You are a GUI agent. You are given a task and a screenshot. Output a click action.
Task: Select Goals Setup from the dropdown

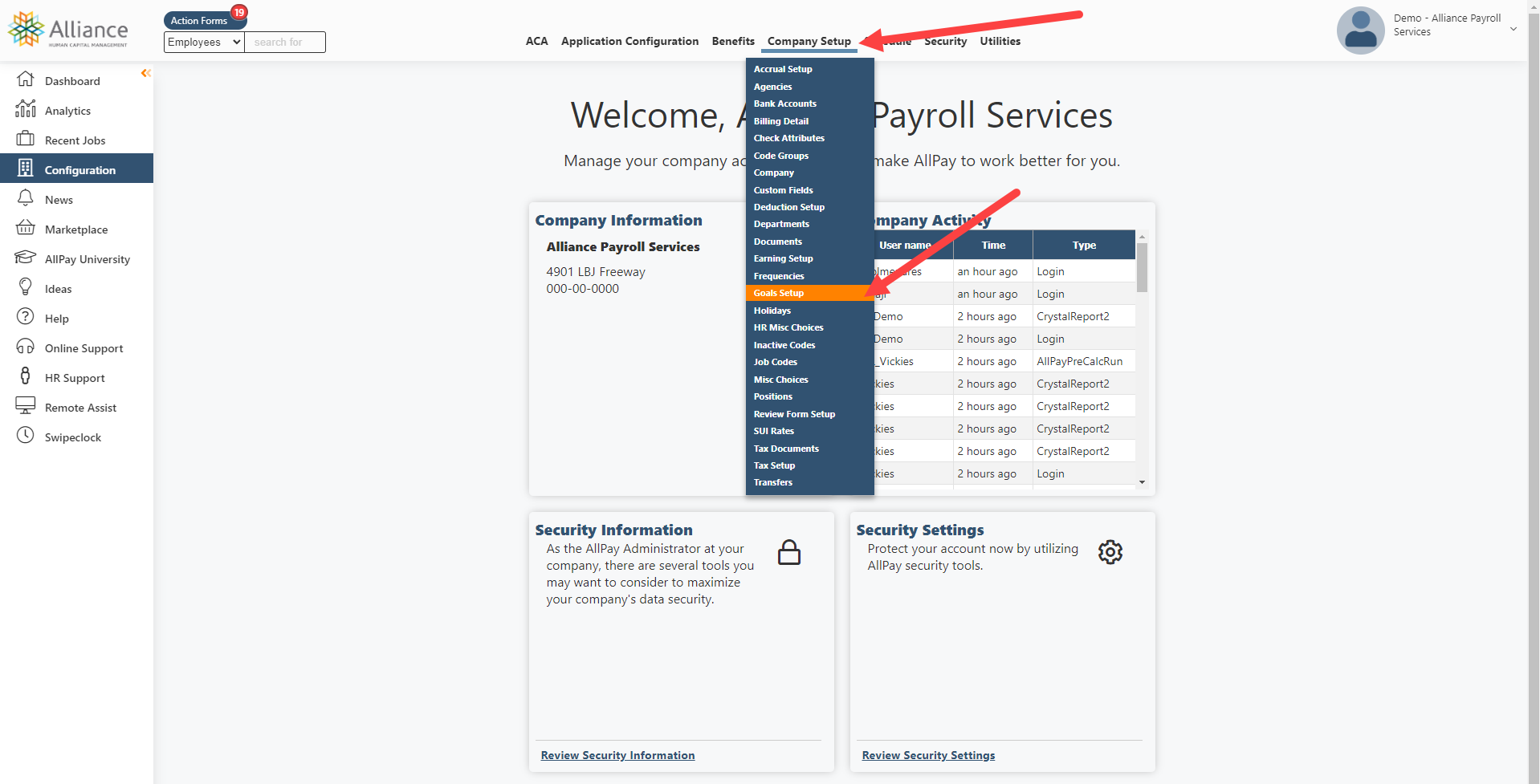[x=809, y=293]
